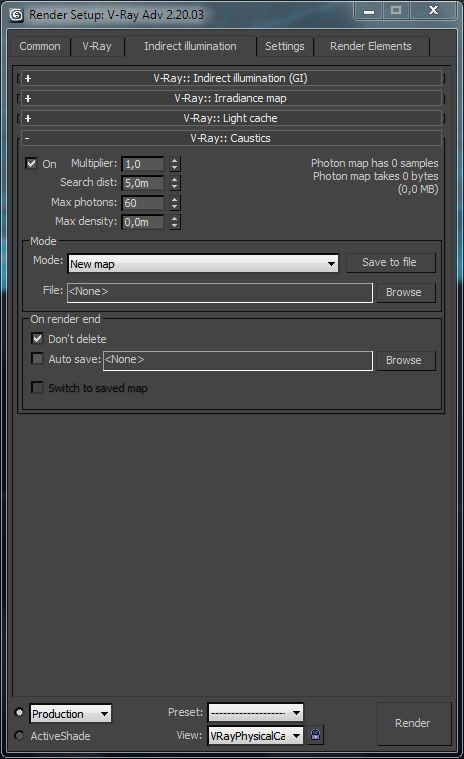
Task: Select the Indirect illumination tab
Action: [x=190, y=46]
